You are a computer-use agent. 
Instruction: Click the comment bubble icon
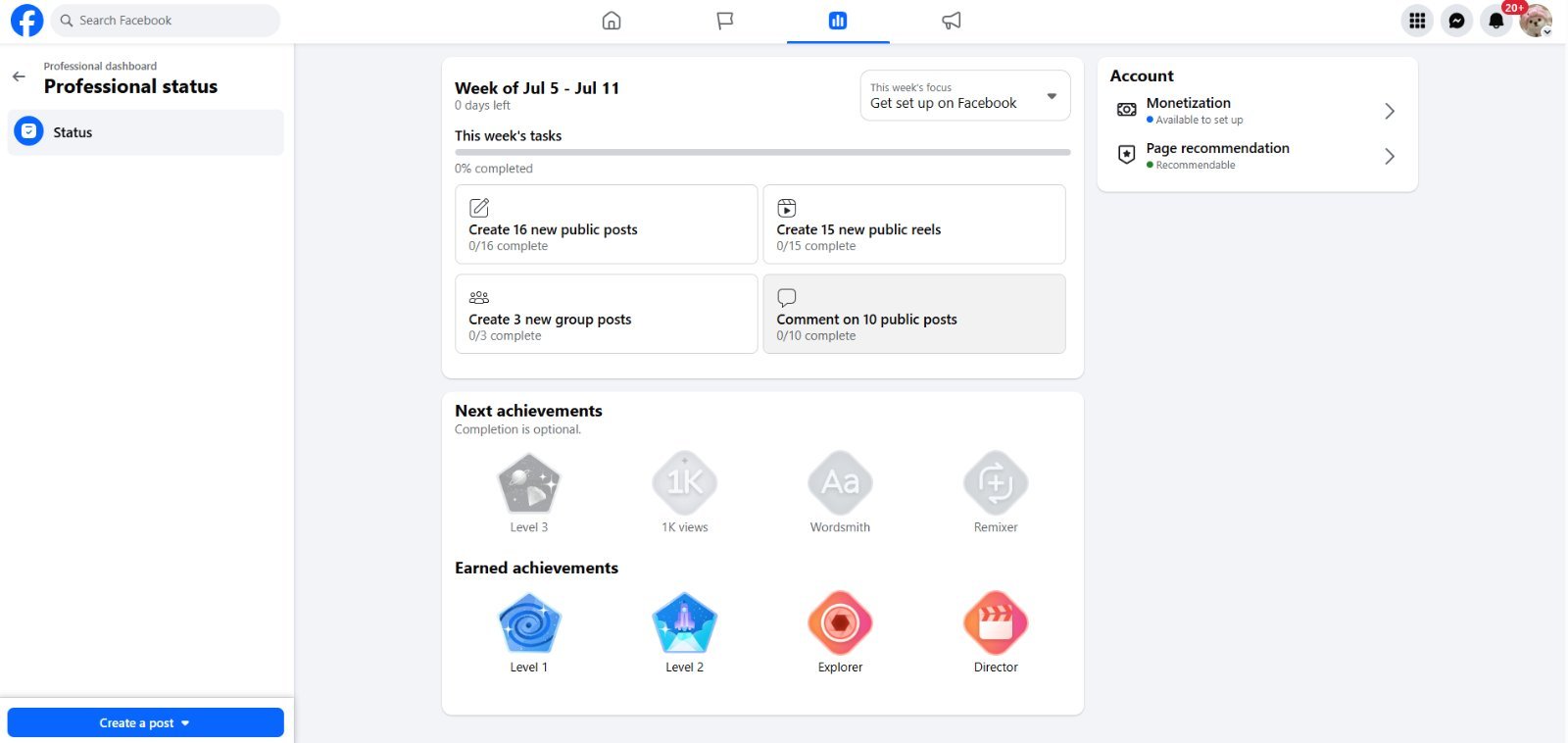click(x=787, y=297)
